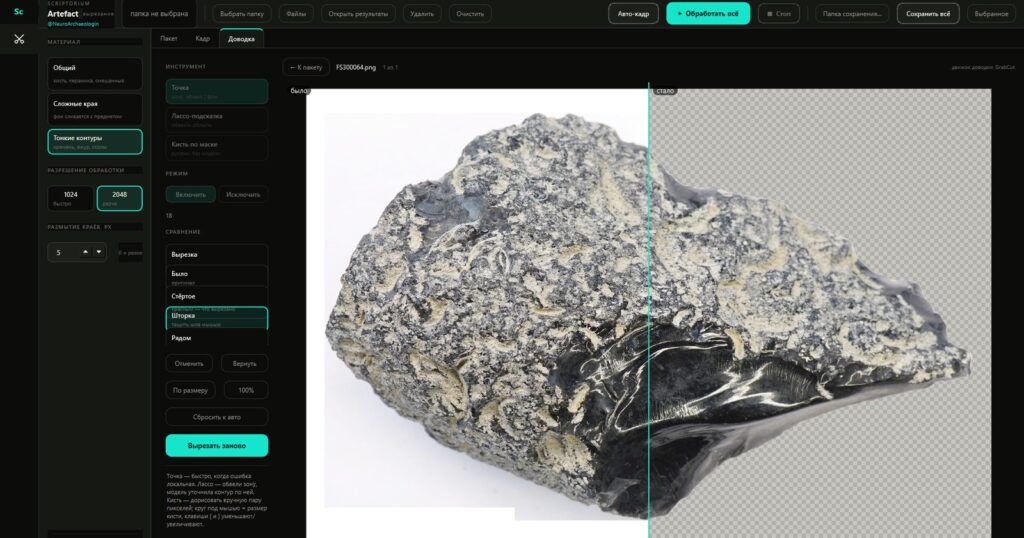Select the Общий material option
The width and height of the screenshot is (1024, 538).
pyautogui.click(x=95, y=73)
